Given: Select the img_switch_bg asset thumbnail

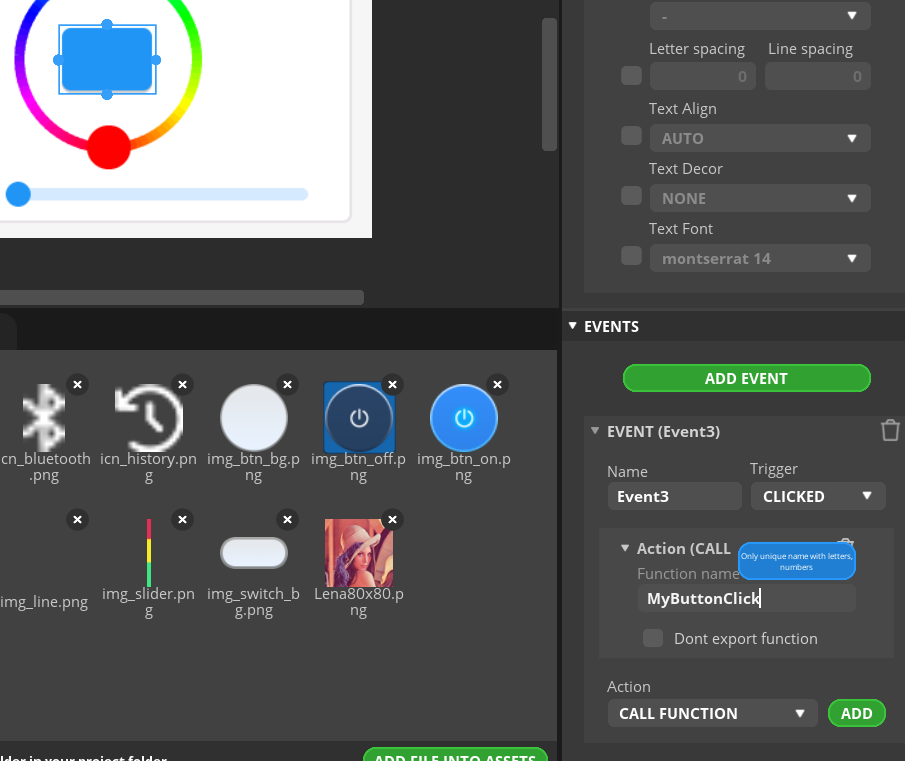Looking at the screenshot, I should [254, 553].
